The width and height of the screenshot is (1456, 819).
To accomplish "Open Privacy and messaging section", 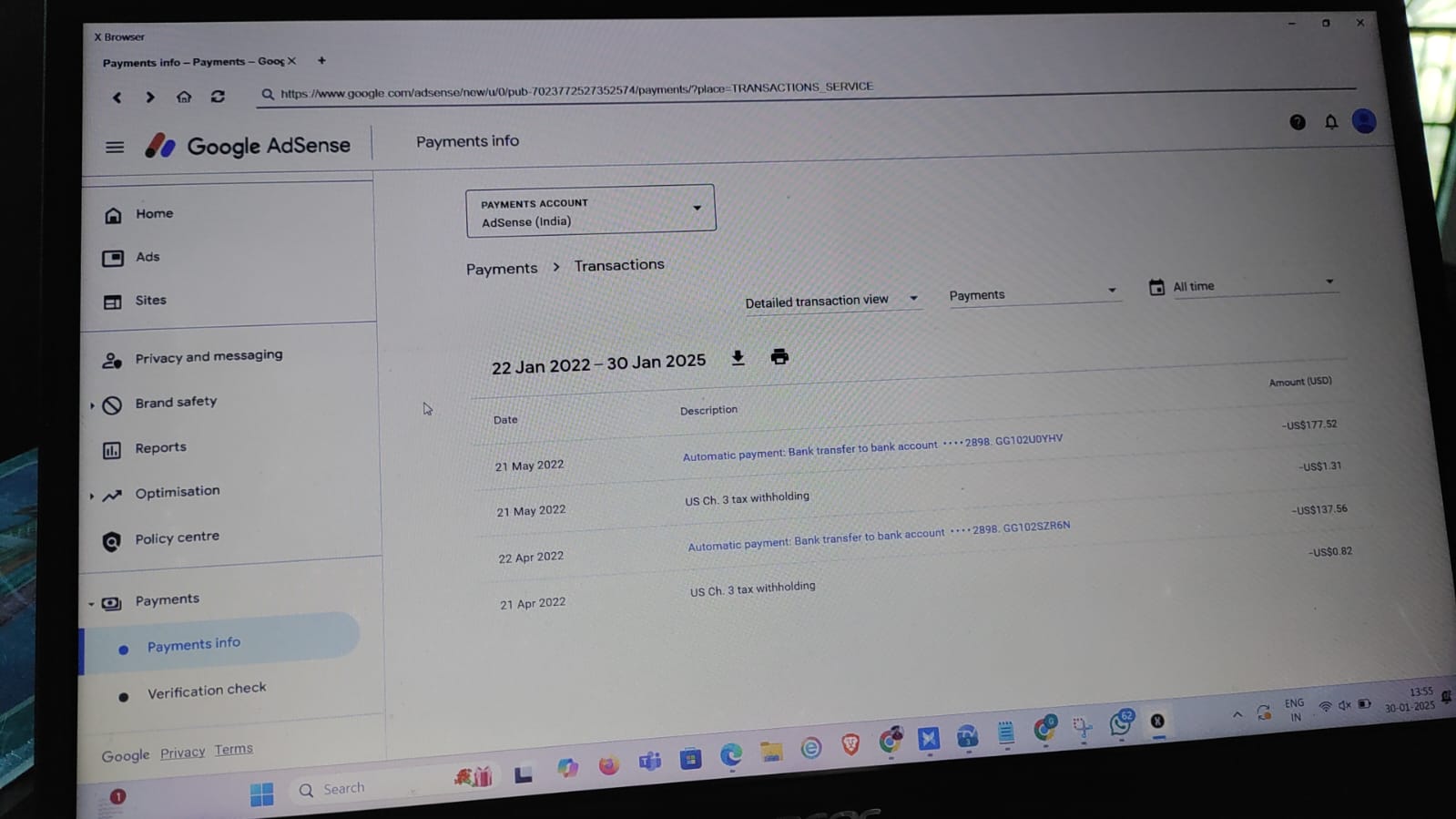I will [x=209, y=356].
